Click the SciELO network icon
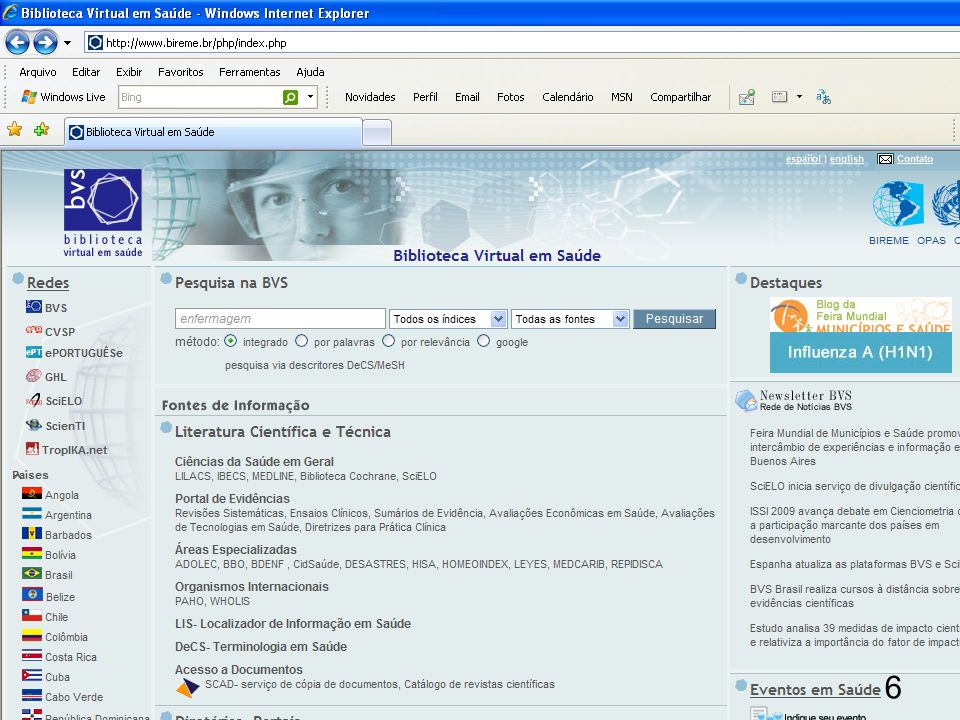The image size is (960, 720). click(34, 400)
